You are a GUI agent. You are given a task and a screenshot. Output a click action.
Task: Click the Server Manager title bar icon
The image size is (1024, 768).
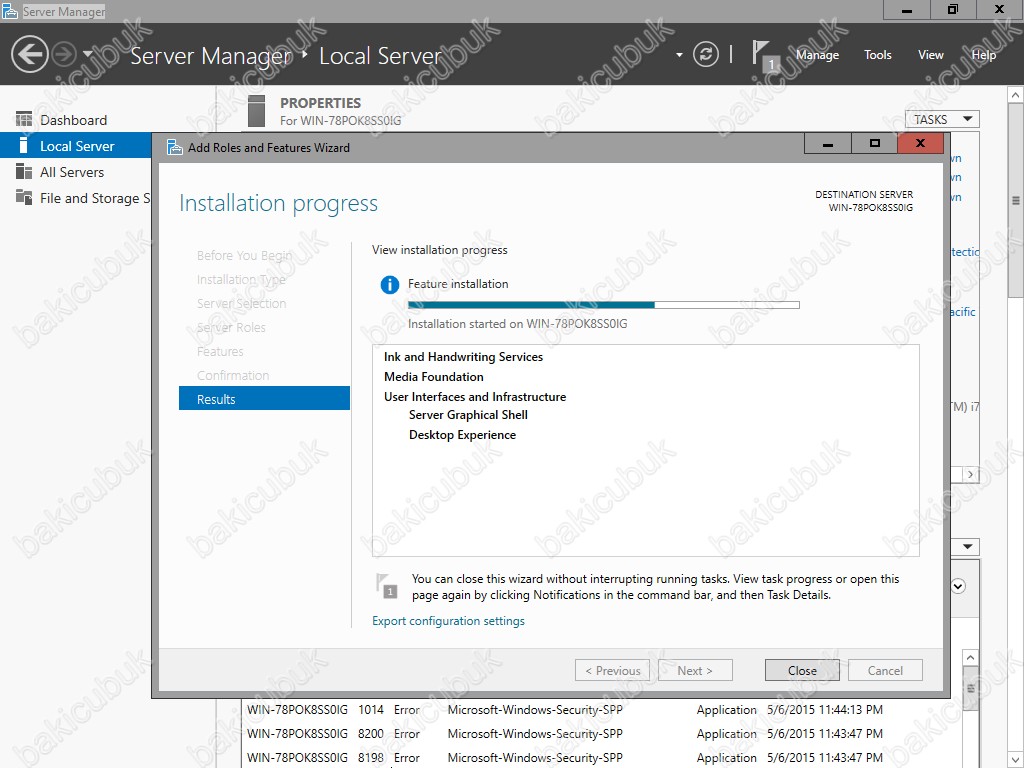tap(9, 11)
